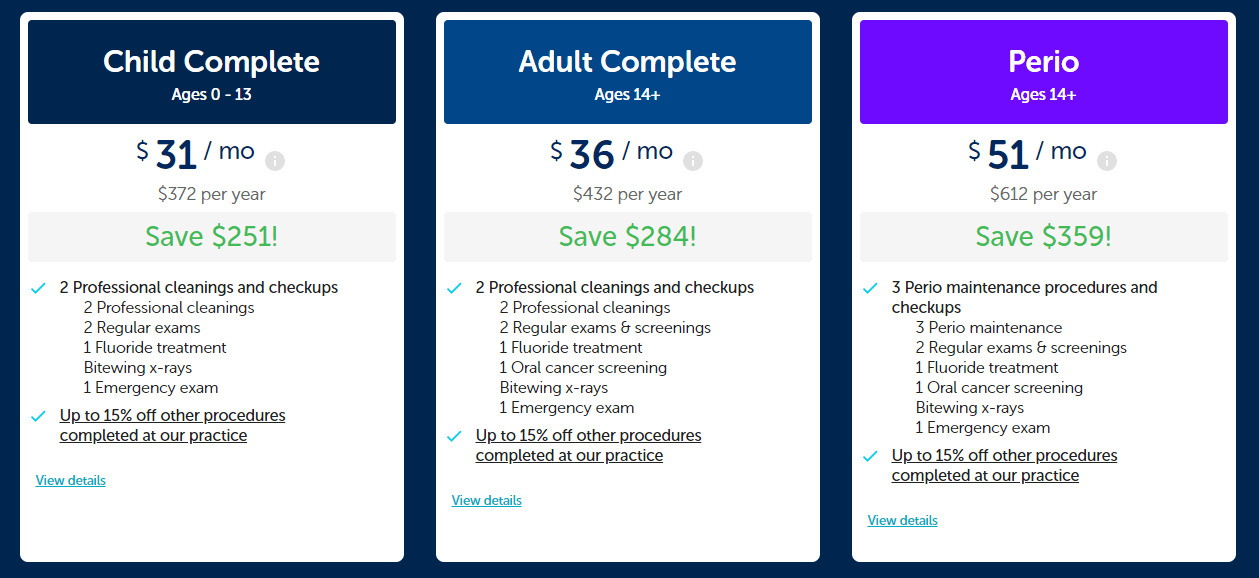Click checkmark beside Perio maintenance procedures
Image resolution: width=1259 pixels, height=578 pixels.
(870, 288)
